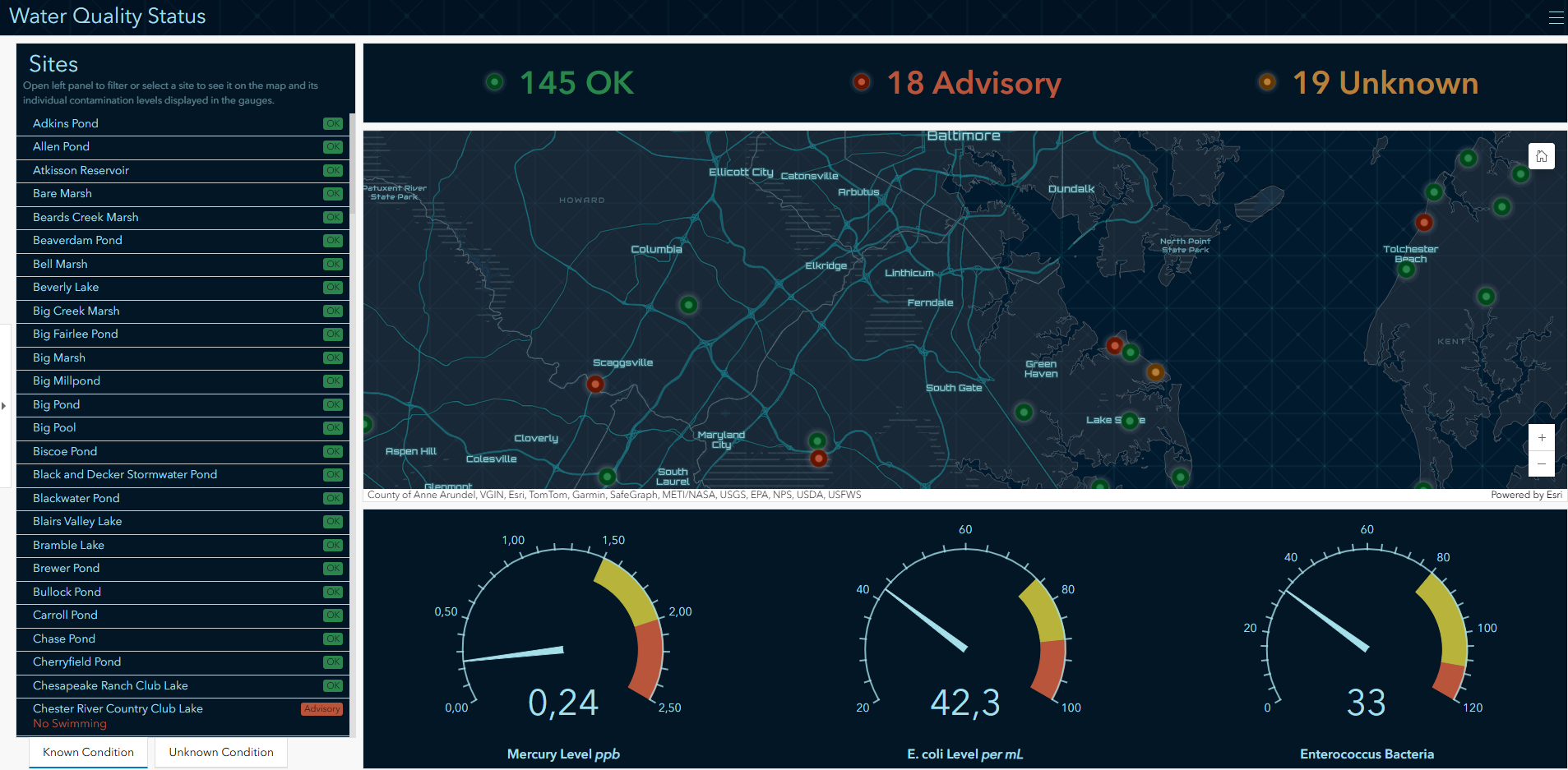Viewport: 1568px width, 770px height.
Task: Click the red advisory marker near Scaggsville
Action: (x=595, y=384)
